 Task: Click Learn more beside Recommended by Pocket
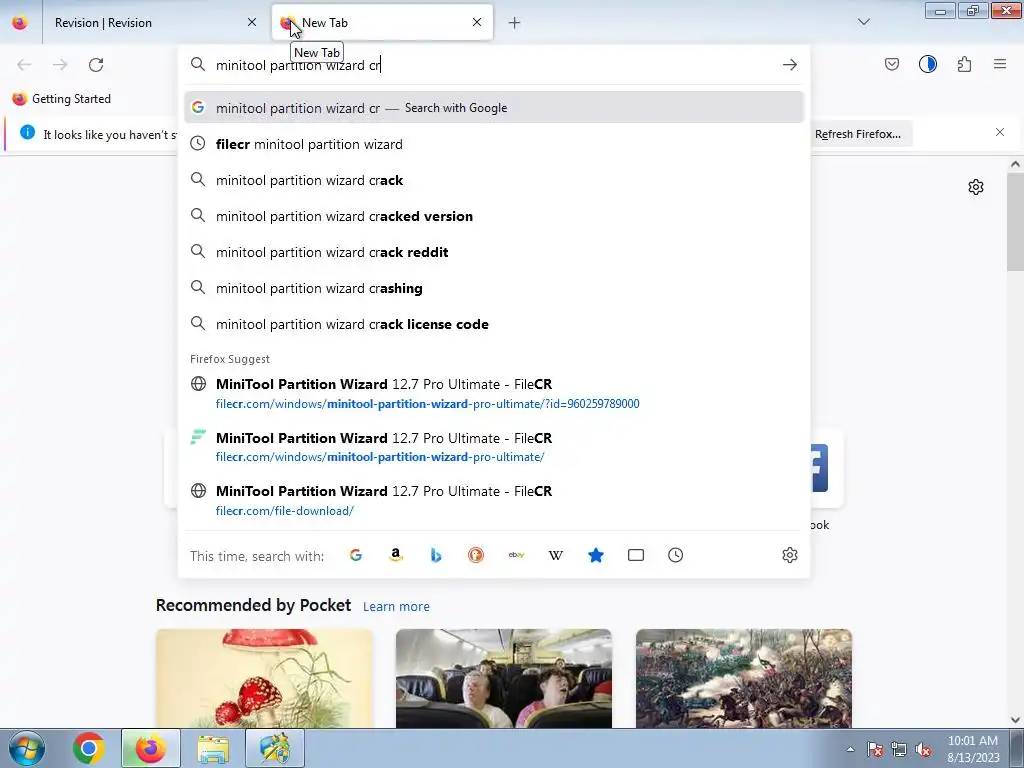pyautogui.click(x=396, y=607)
